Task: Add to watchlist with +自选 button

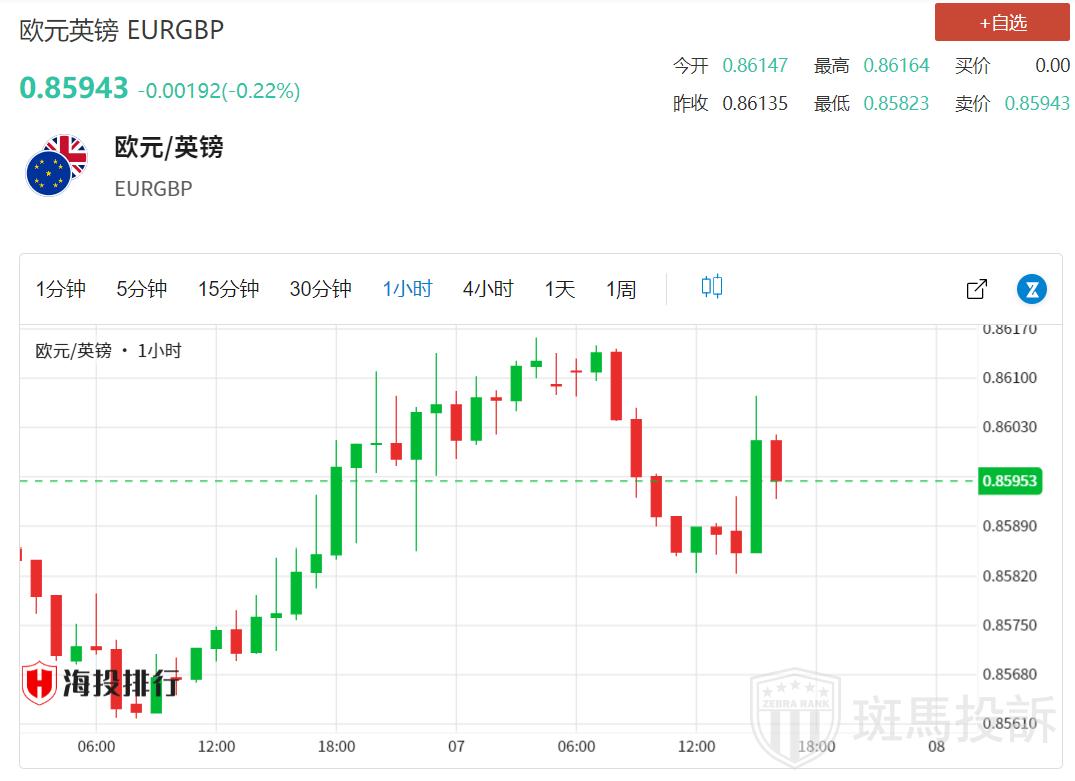Action: point(1002,22)
